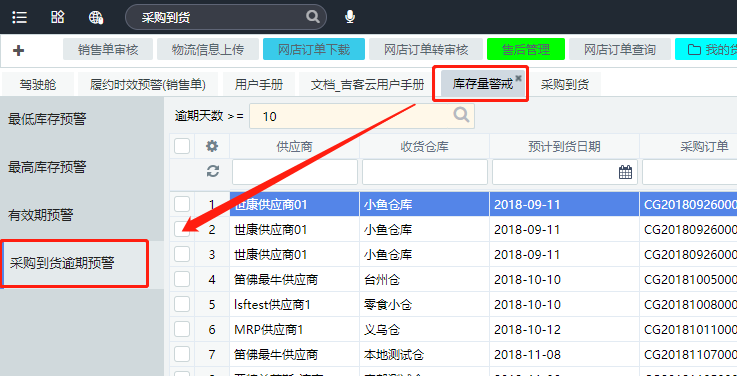Click the 采购订单 column header
This screenshot has height=376, width=737.
click(x=688, y=147)
